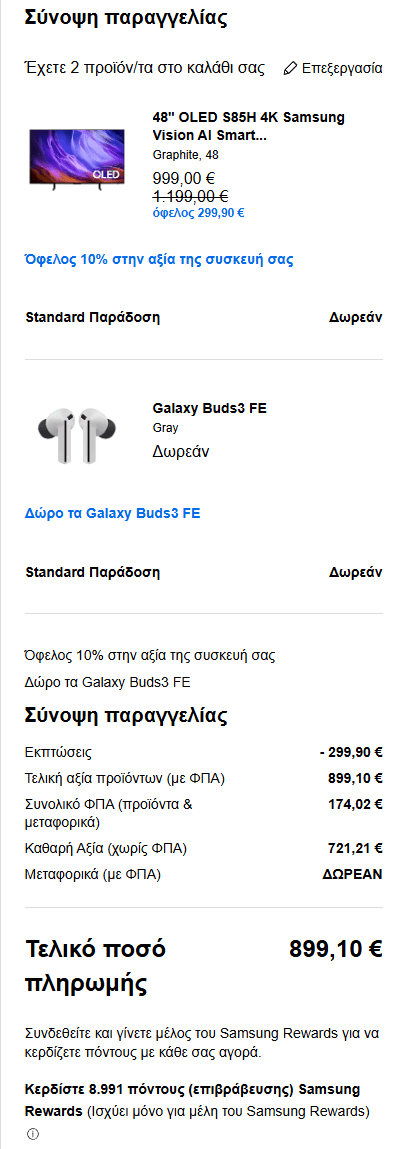Click the Καθαρή Αξία (χωρίς ΦΠΑ) line
The width and height of the screenshot is (399, 1149).
(x=204, y=849)
